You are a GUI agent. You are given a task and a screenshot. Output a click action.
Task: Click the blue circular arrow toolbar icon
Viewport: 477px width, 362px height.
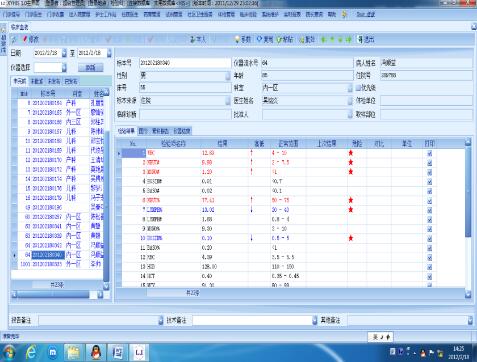pyautogui.click(x=259, y=39)
